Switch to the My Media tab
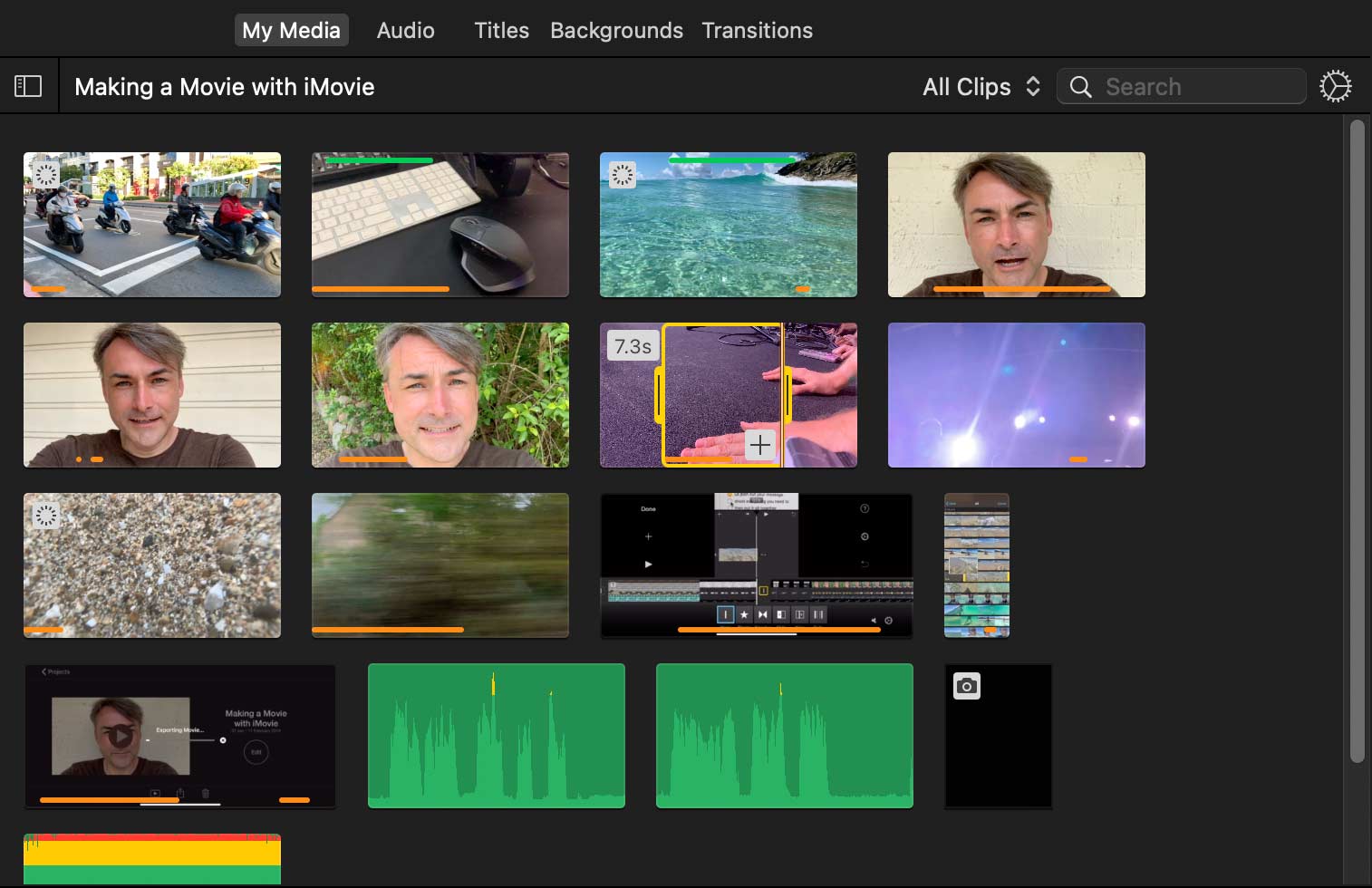 coord(291,30)
